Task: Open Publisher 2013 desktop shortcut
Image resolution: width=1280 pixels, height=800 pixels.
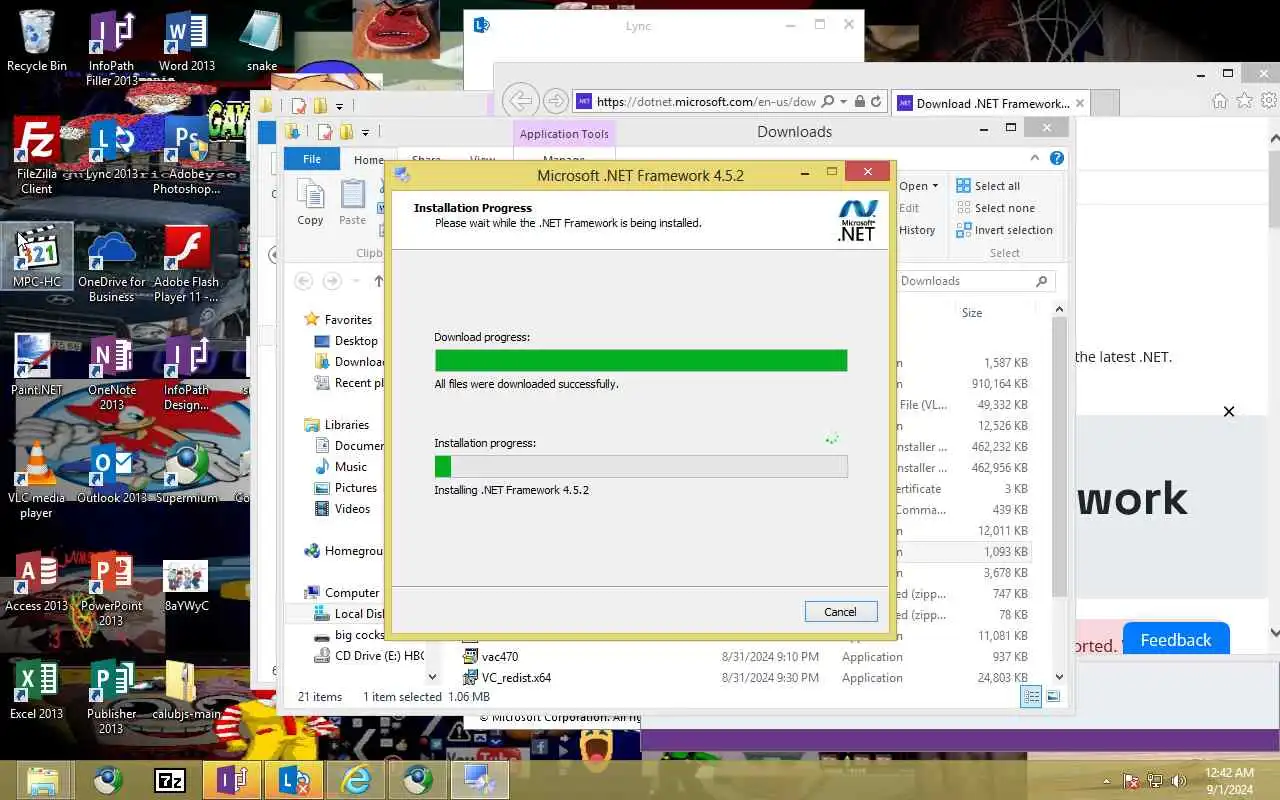Action: (x=111, y=696)
